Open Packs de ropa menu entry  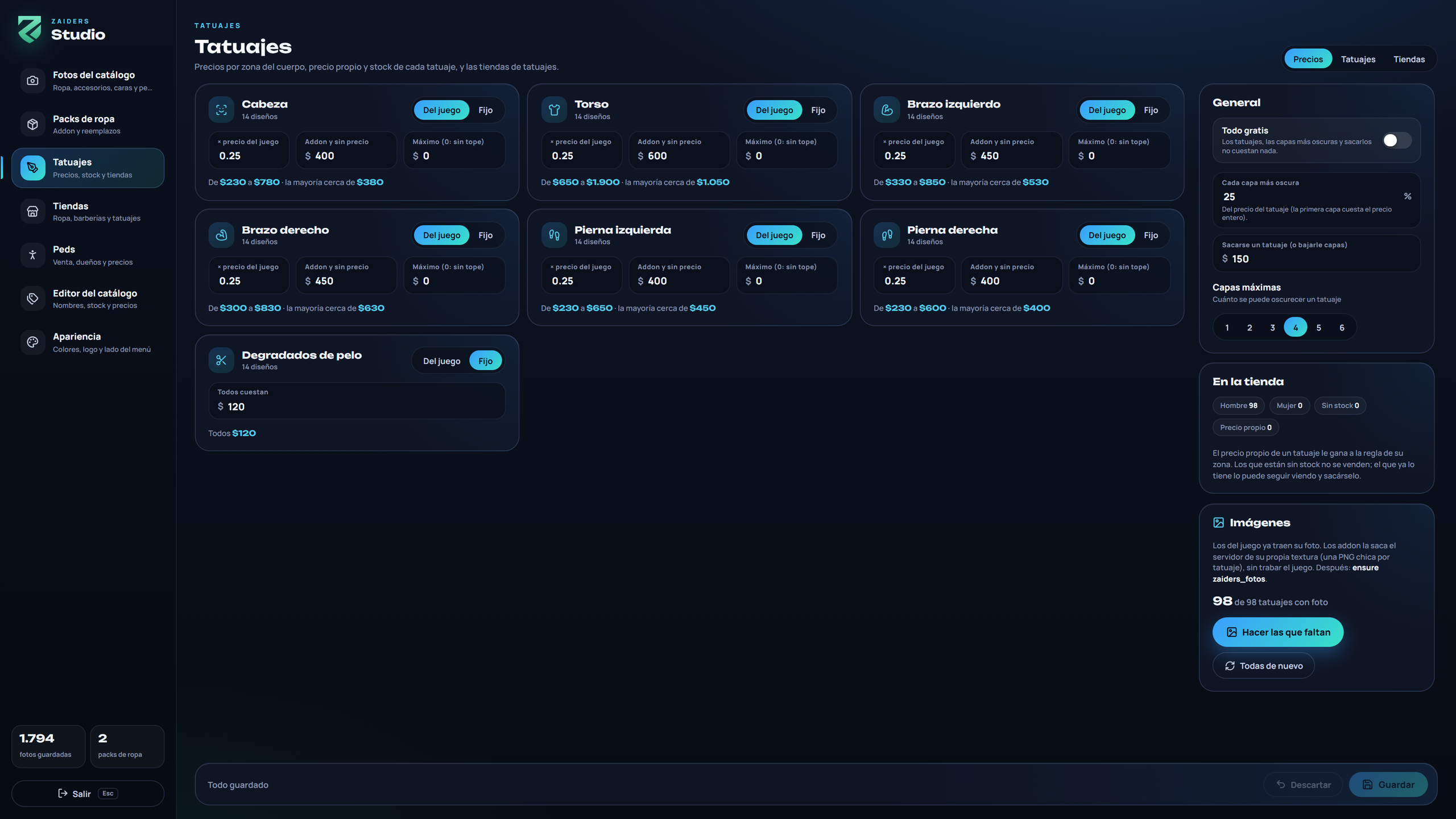[88, 124]
